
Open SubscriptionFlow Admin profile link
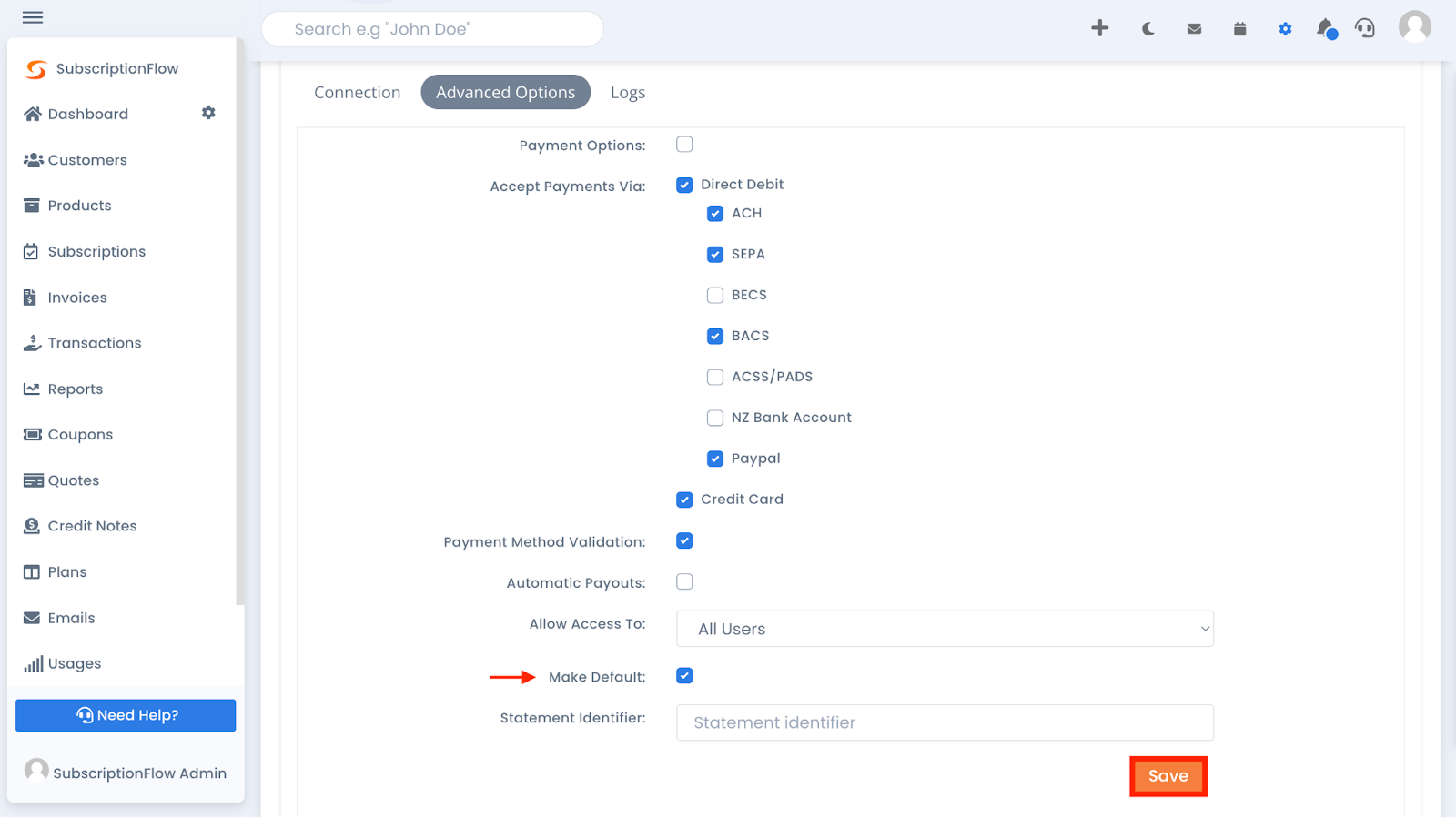(x=126, y=772)
